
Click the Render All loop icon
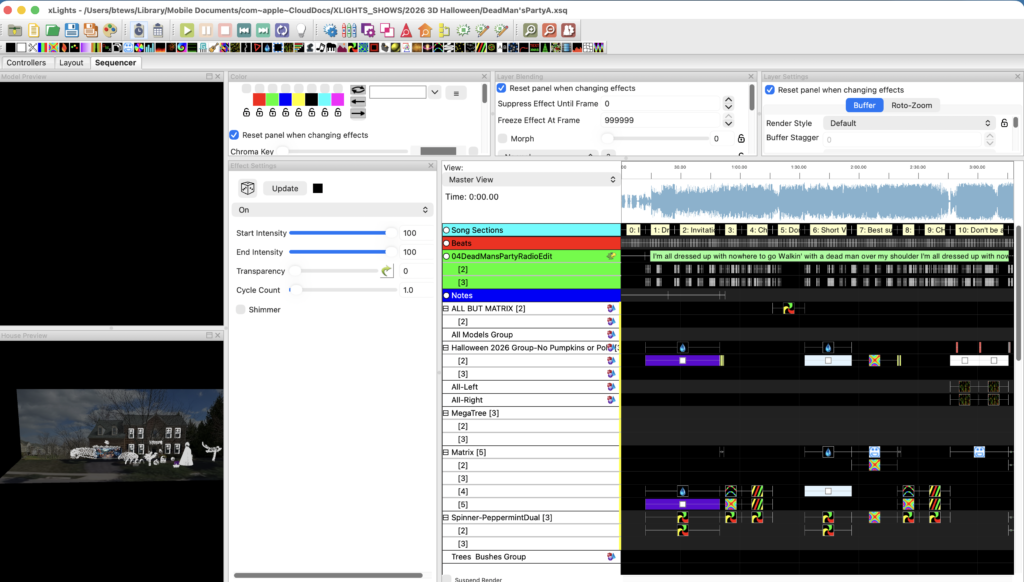coord(282,30)
